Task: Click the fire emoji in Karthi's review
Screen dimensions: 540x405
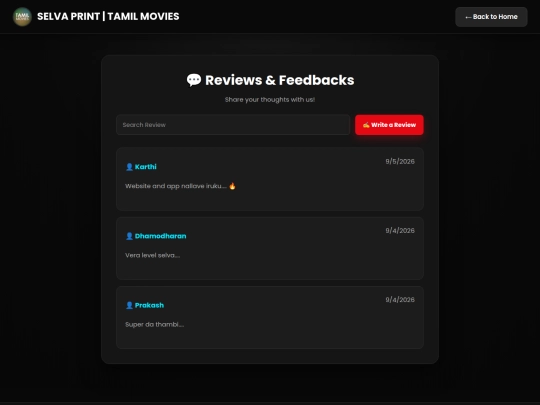Action: tap(232, 186)
